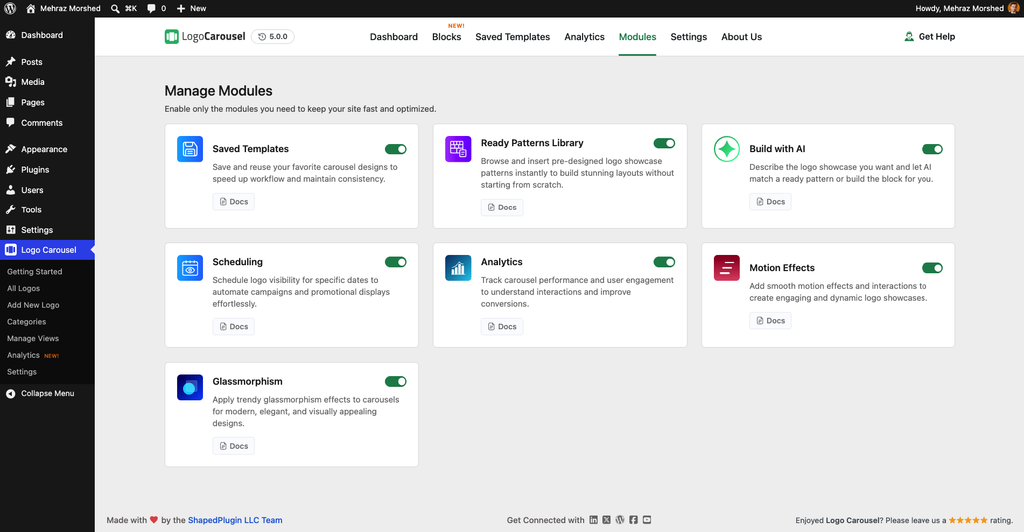Click the Analytics module bar chart icon

(458, 268)
